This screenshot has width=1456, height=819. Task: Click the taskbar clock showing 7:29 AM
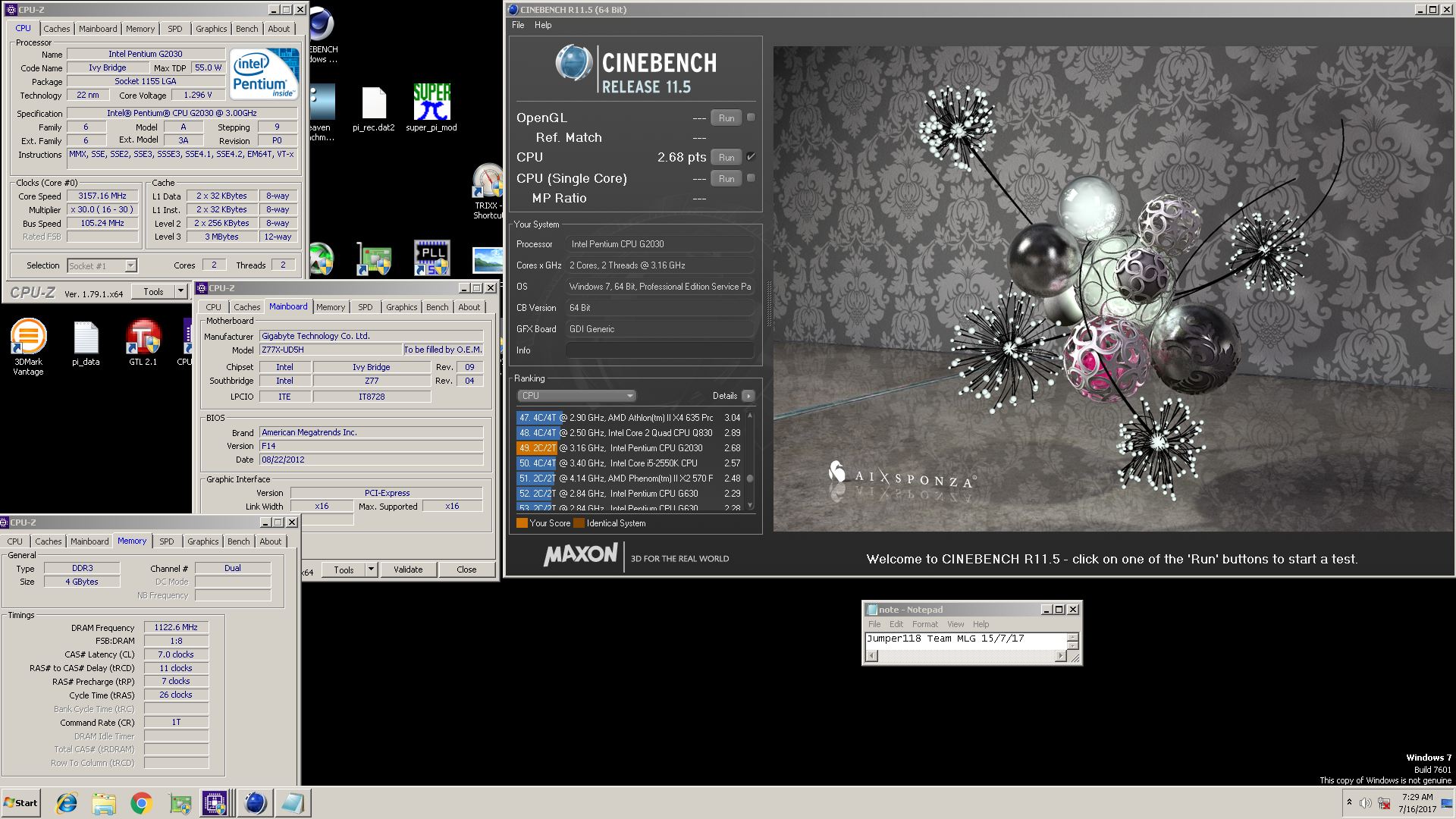click(x=1417, y=803)
